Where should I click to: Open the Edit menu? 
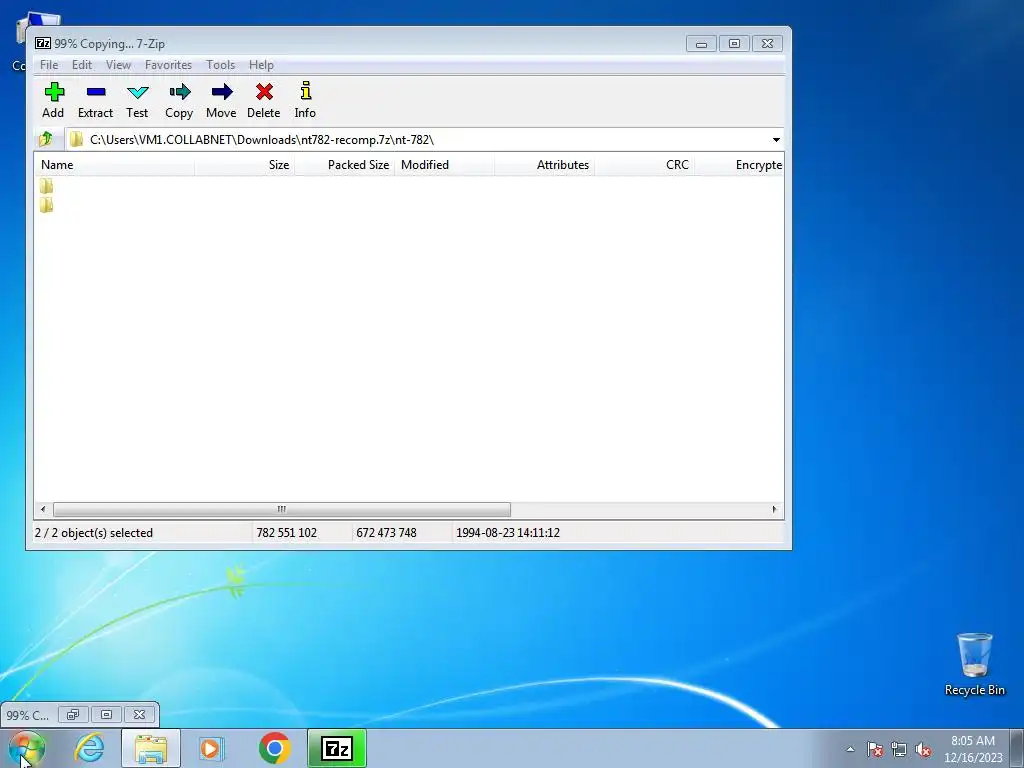[x=82, y=65]
